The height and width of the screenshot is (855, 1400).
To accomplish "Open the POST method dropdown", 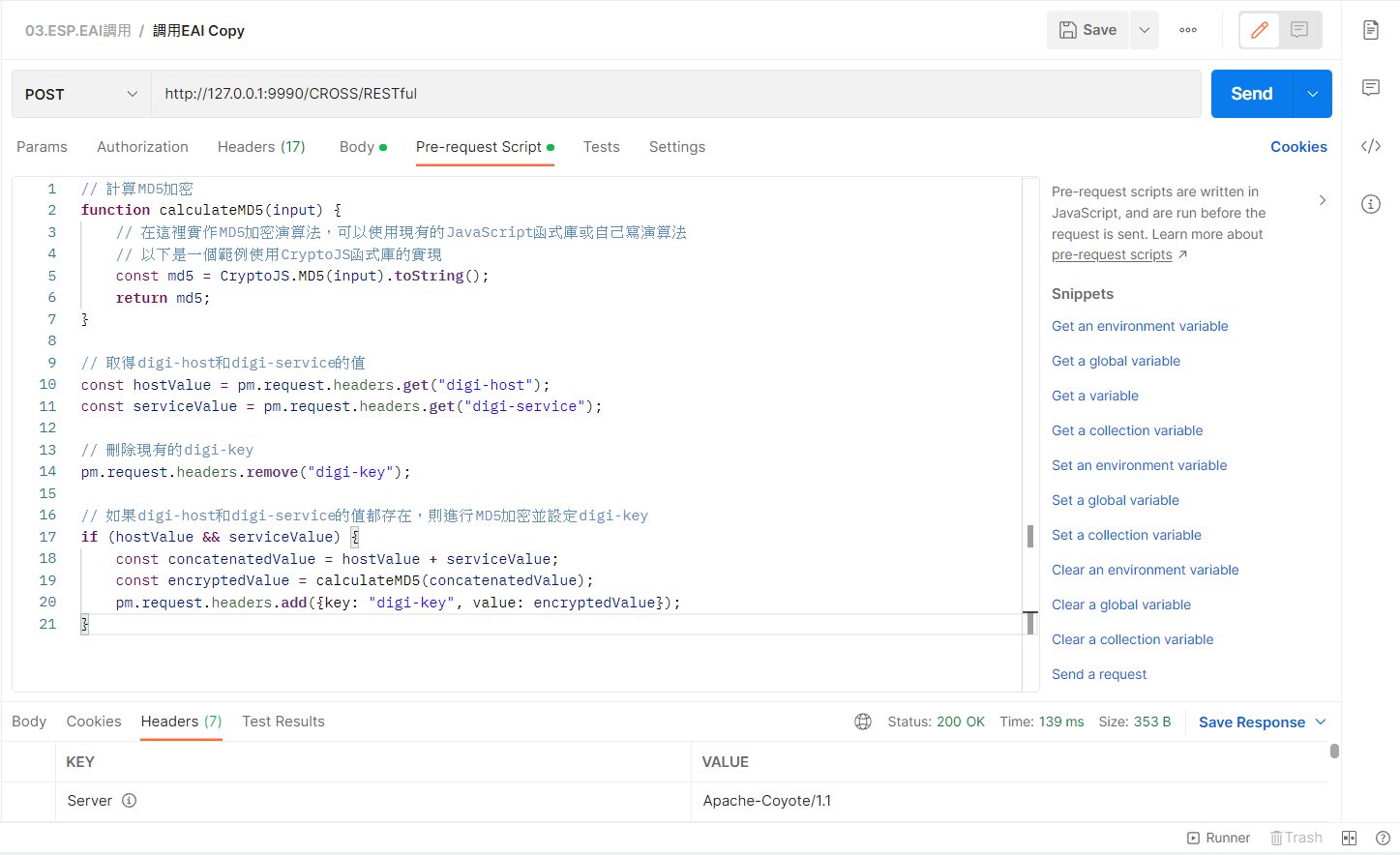I will click(x=81, y=94).
